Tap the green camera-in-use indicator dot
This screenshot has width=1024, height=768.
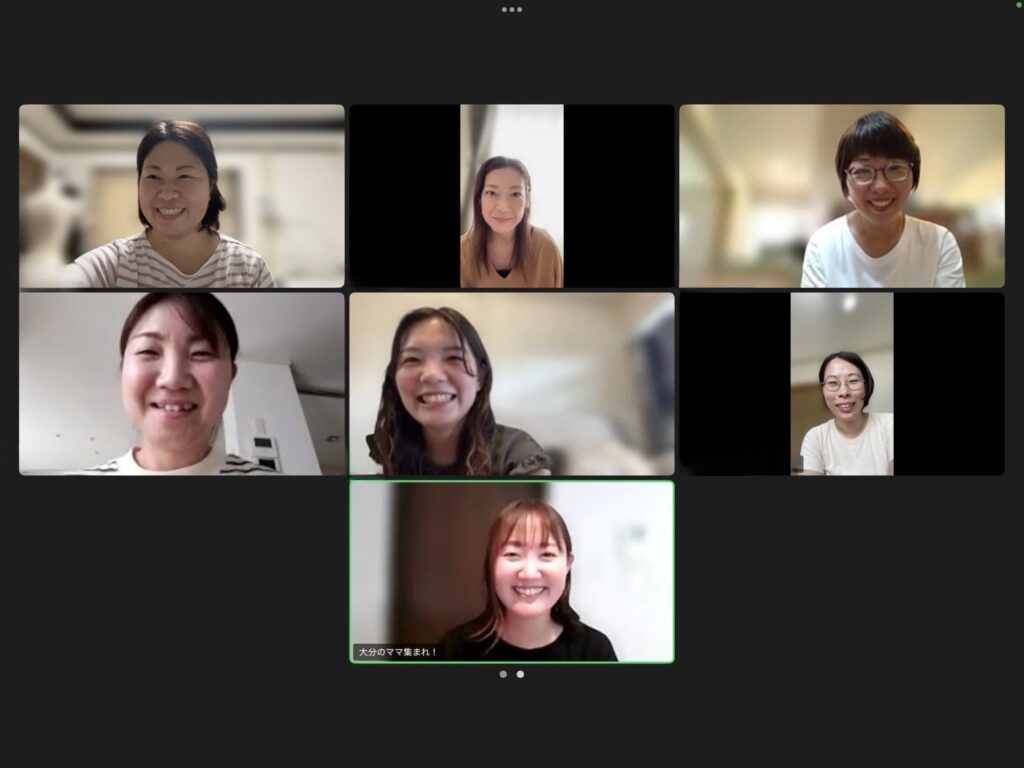(x=1018, y=5)
